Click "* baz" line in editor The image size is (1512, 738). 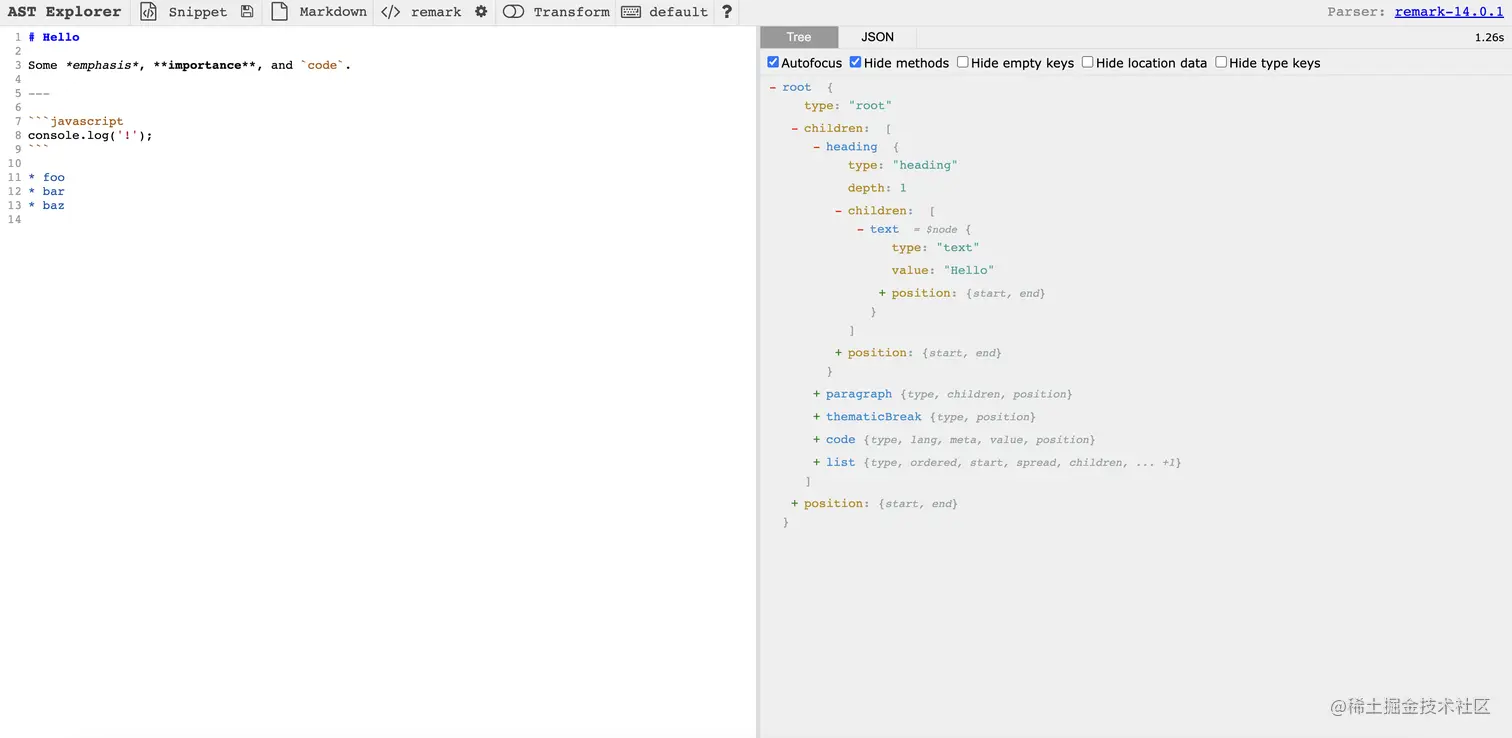click(x=47, y=205)
